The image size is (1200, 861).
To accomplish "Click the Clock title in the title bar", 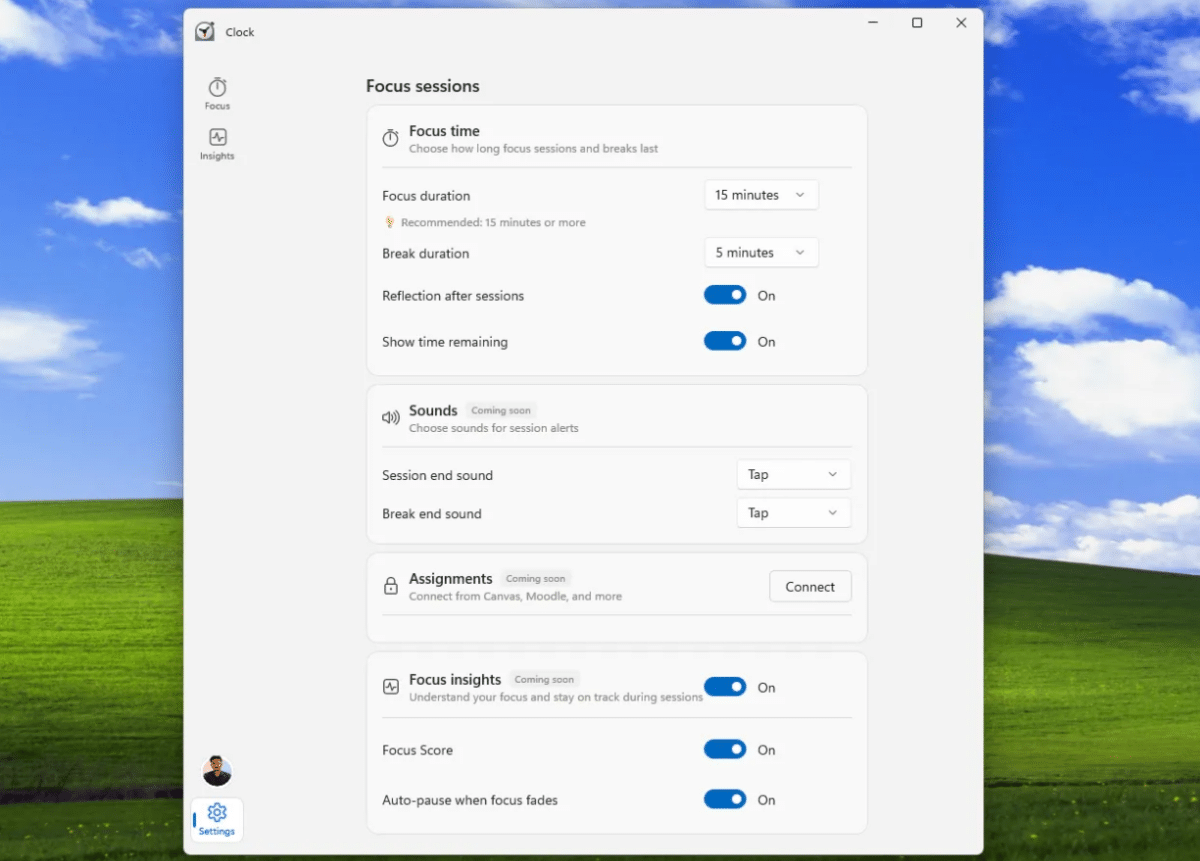I will pos(240,32).
